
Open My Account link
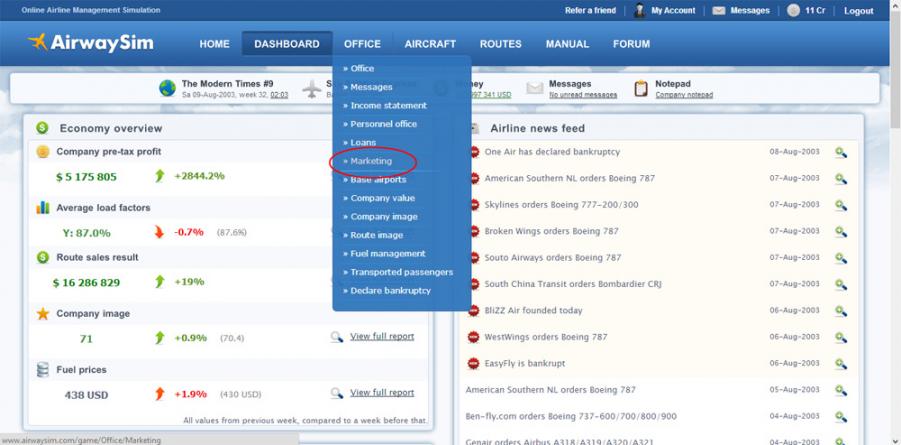click(x=673, y=10)
